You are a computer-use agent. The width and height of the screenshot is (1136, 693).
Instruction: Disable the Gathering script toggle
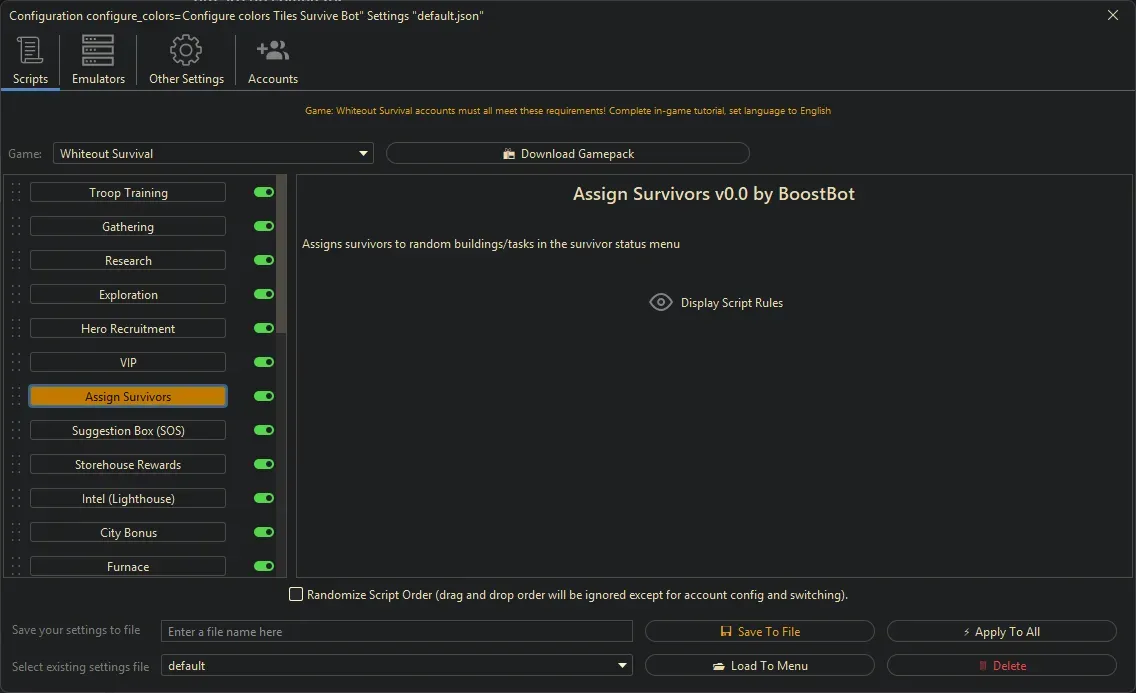[264, 227]
